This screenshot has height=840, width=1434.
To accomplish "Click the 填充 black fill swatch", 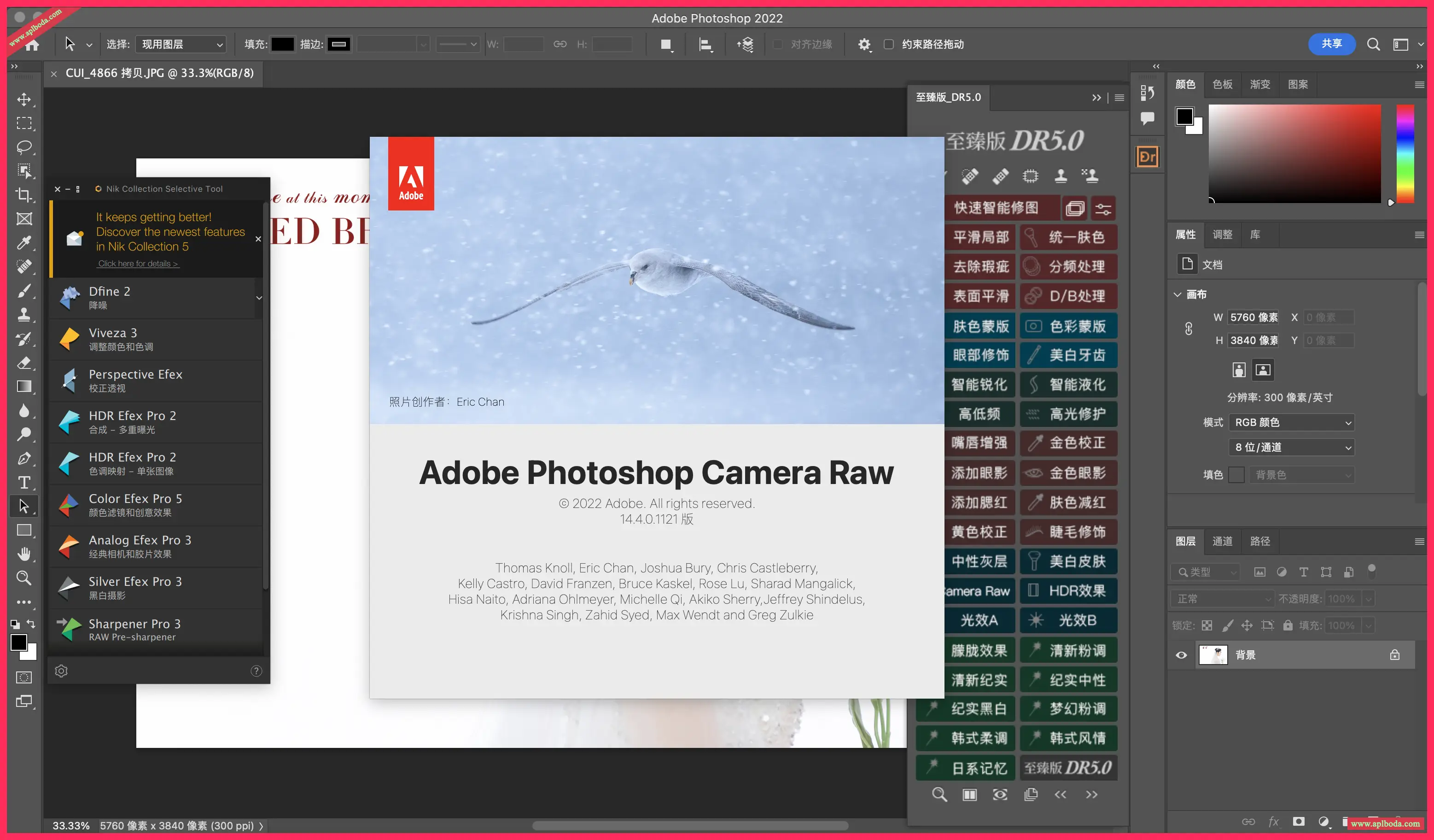I will click(x=282, y=44).
